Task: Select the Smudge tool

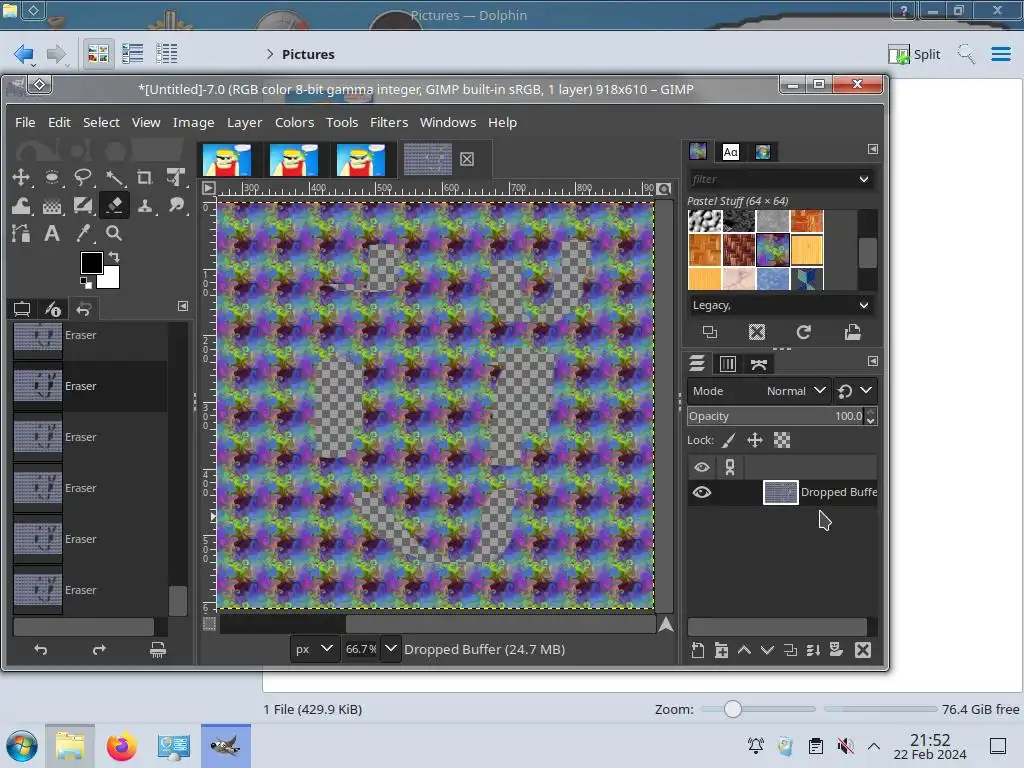Action: click(x=176, y=206)
